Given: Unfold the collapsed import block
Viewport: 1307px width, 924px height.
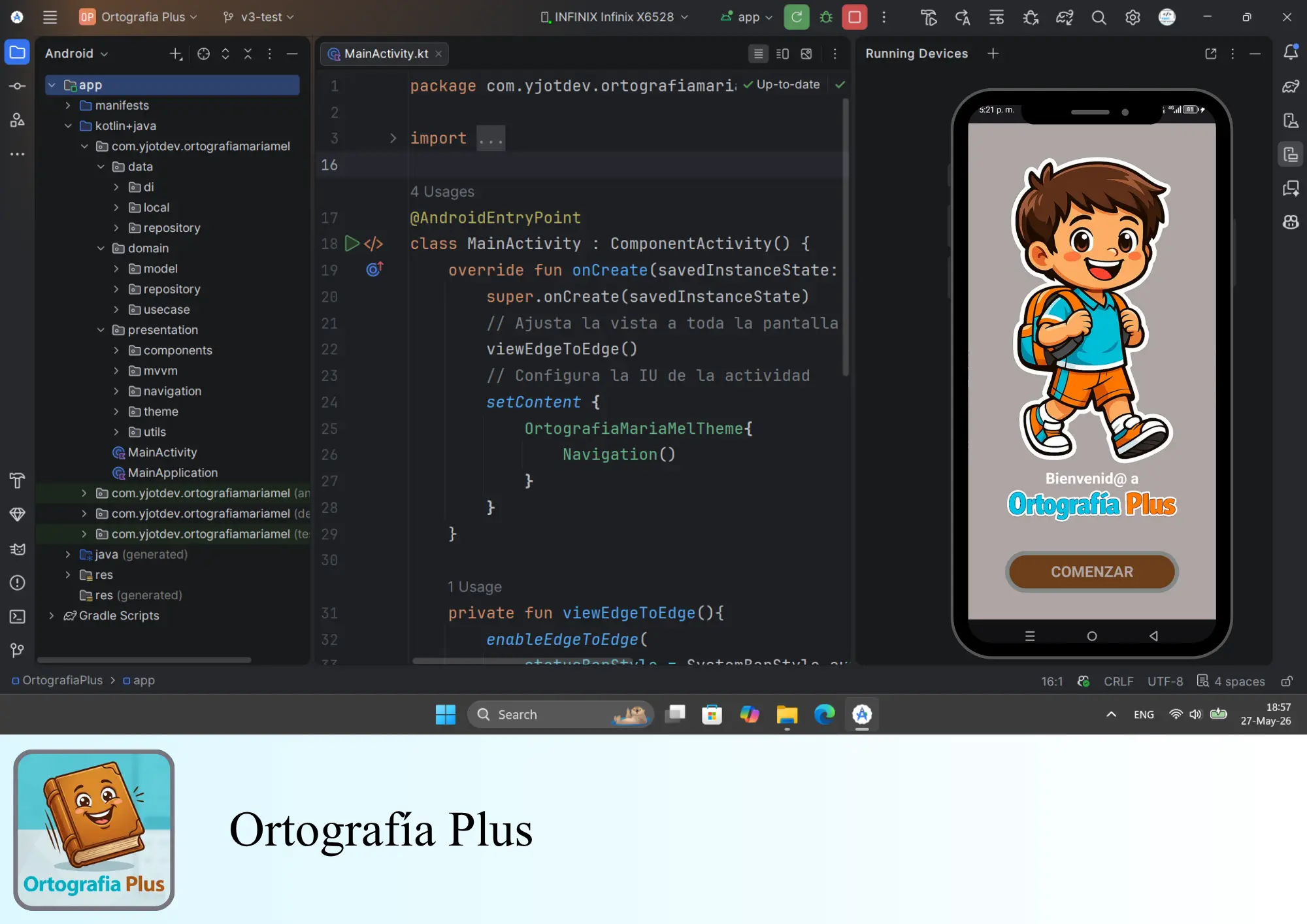Looking at the screenshot, I should [393, 139].
